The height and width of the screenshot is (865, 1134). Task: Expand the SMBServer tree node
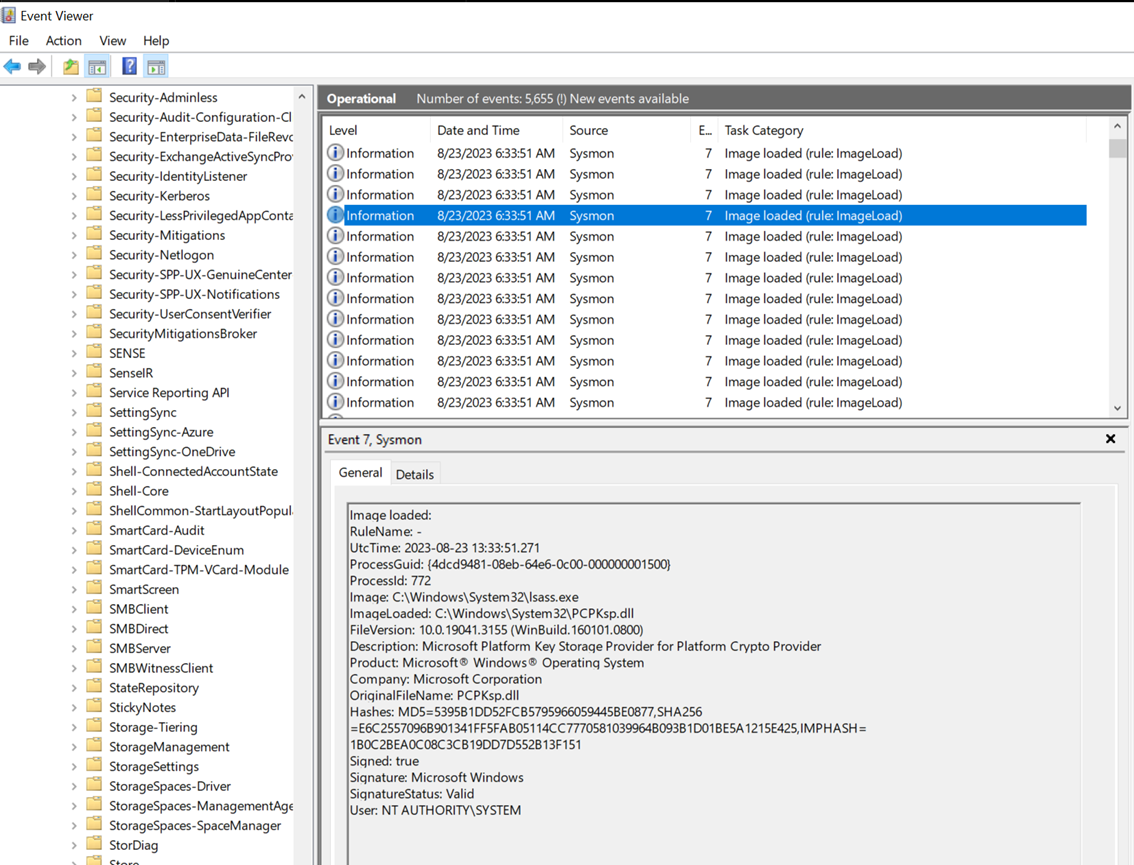click(x=74, y=649)
